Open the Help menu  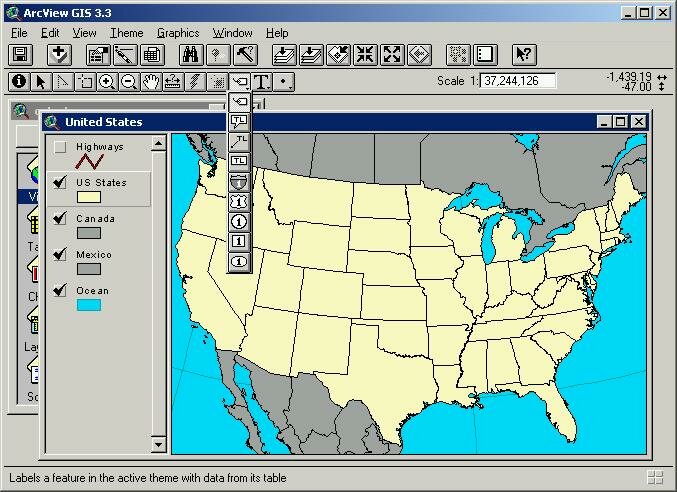pos(277,33)
